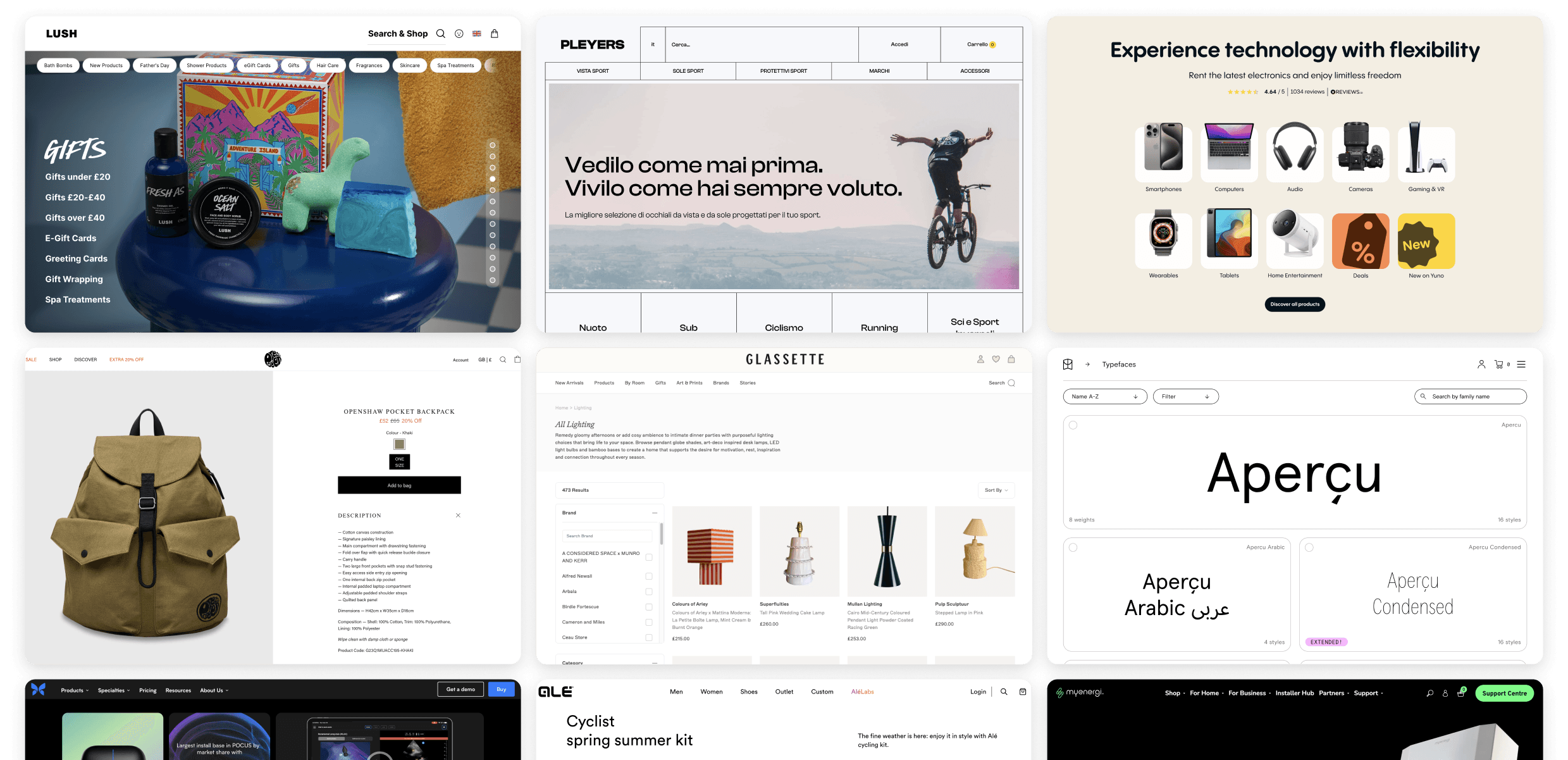Click the myenergi search icon

1429,693
